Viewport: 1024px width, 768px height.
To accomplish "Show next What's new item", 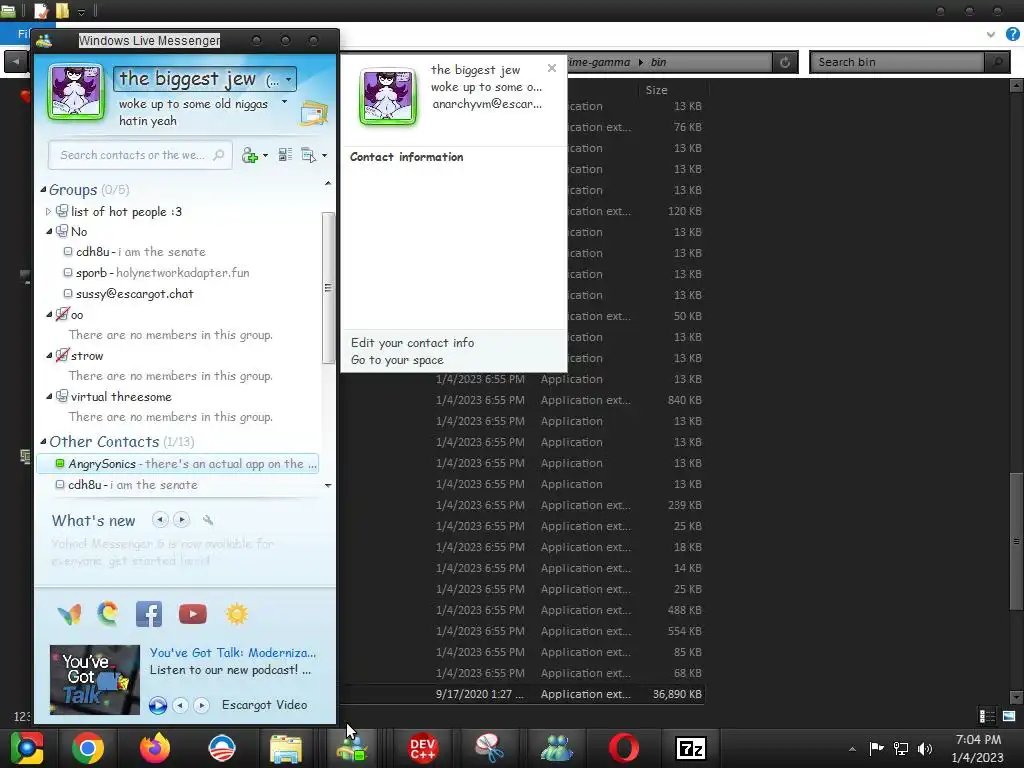I will [182, 520].
